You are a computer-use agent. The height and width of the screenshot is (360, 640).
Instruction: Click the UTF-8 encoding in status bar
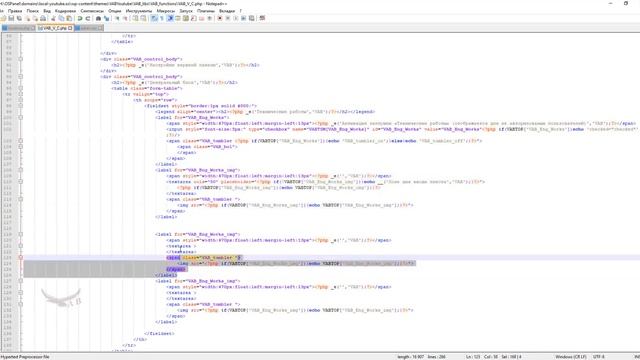point(598,357)
